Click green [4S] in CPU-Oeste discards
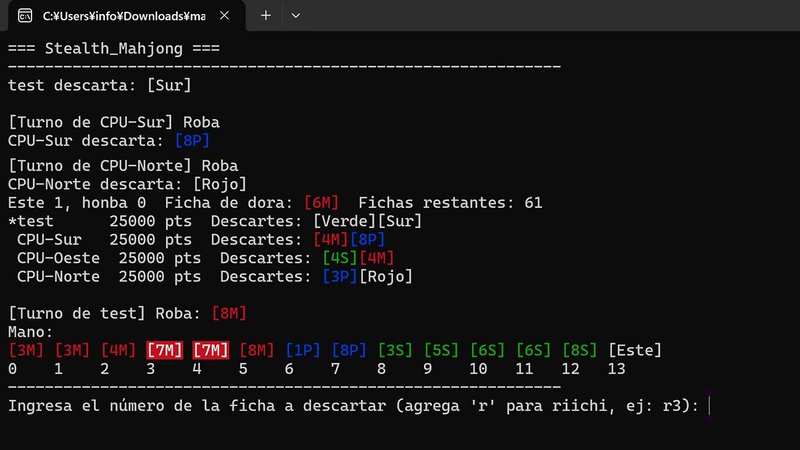 (340, 258)
